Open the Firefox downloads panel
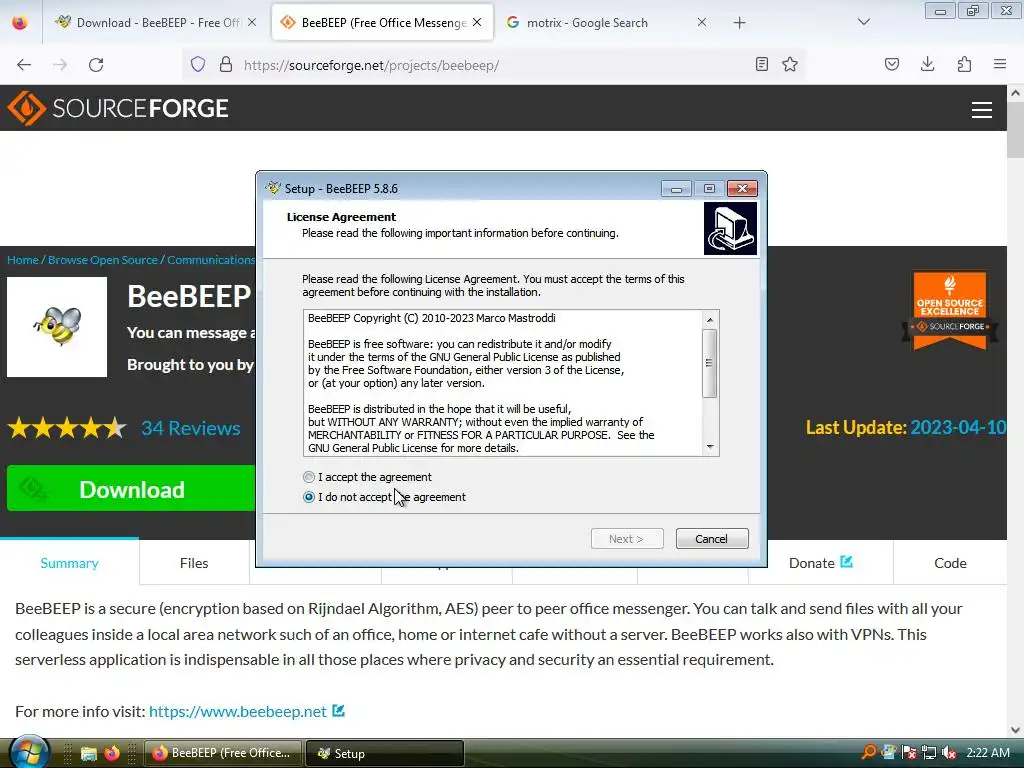 tap(928, 64)
